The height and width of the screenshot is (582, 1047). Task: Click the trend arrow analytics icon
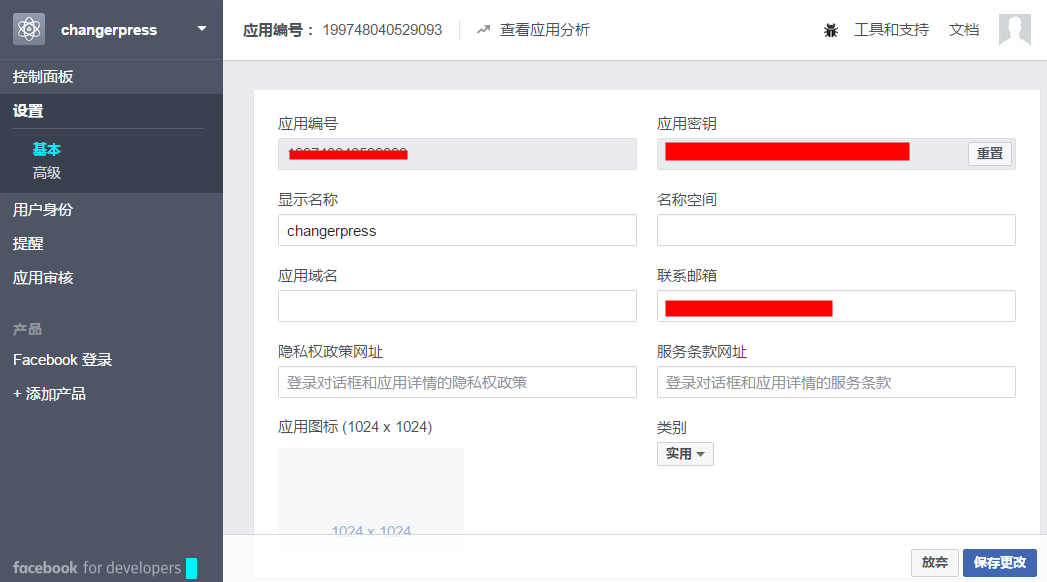[484, 30]
